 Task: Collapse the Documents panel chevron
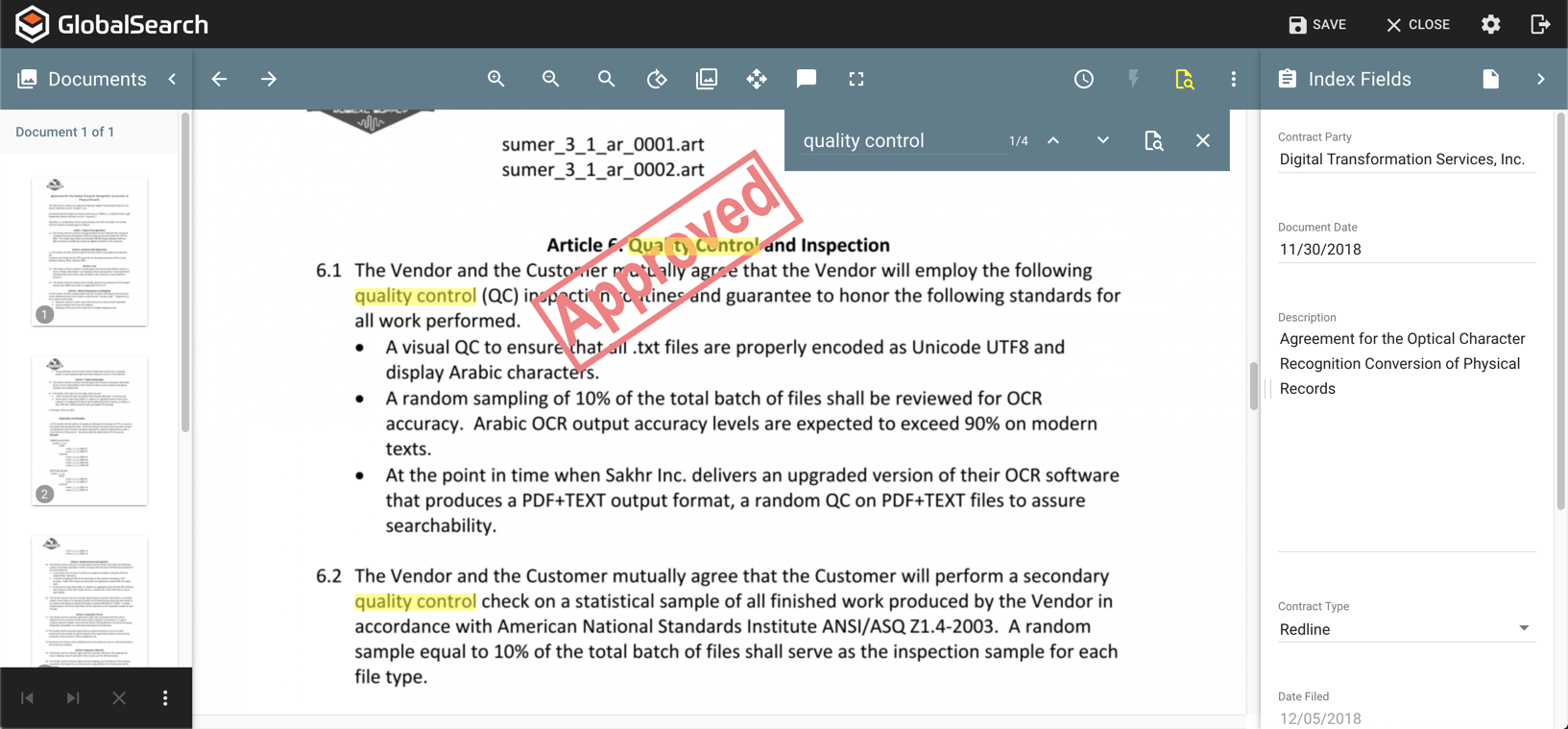pos(173,79)
